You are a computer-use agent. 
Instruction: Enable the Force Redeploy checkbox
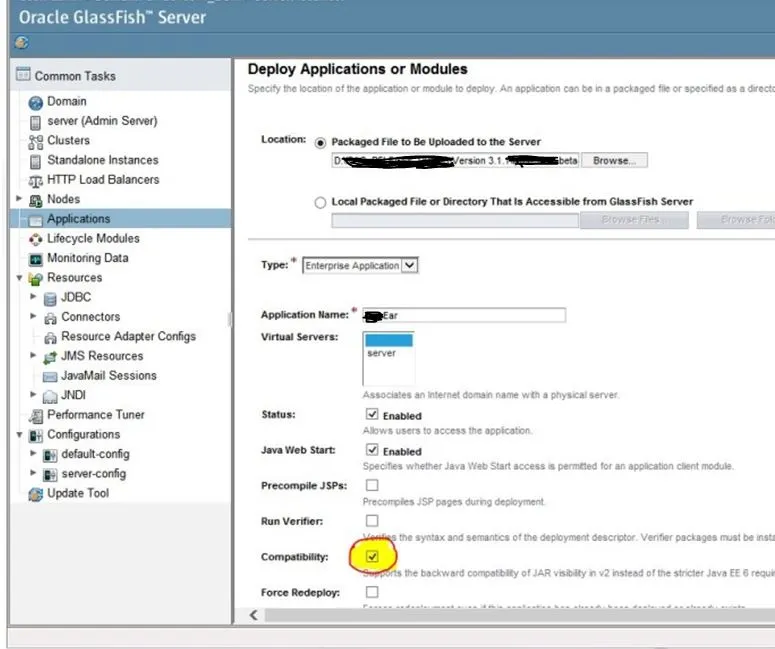coord(372,592)
